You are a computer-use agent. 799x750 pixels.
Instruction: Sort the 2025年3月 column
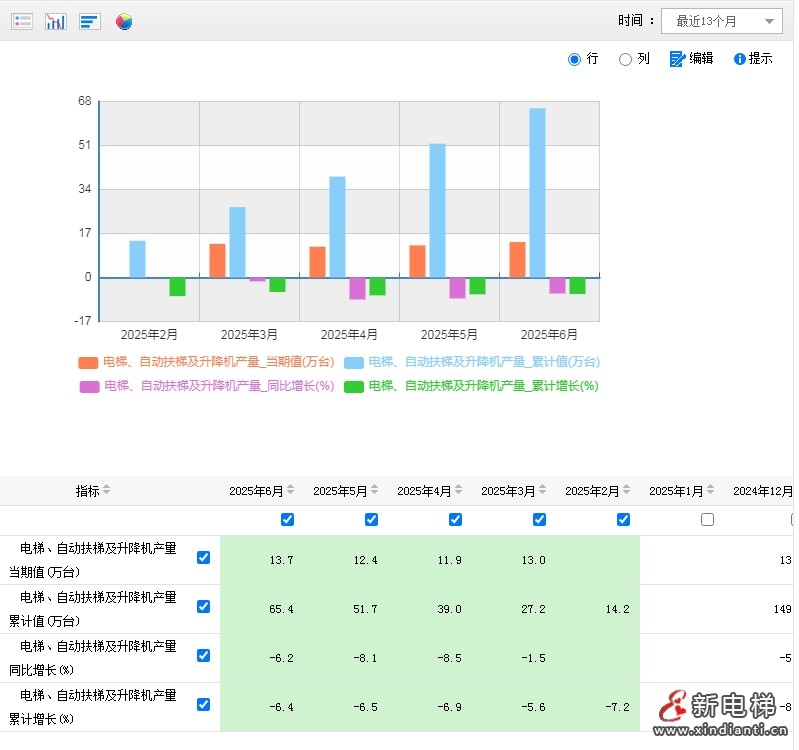pos(543,490)
